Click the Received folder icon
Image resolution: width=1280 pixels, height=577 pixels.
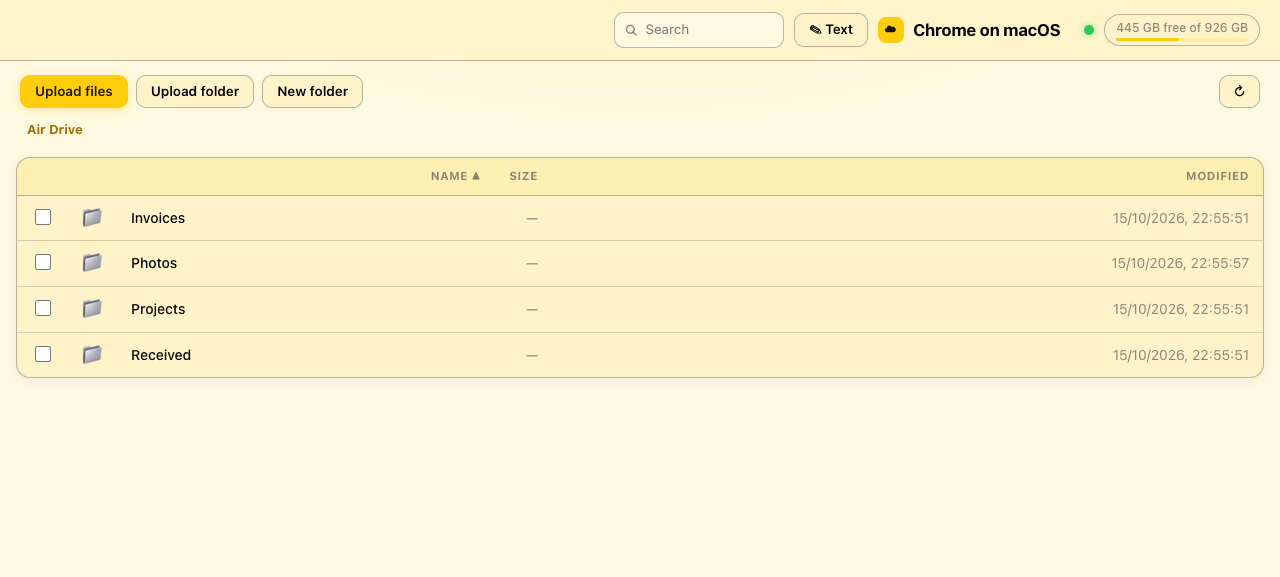click(x=92, y=354)
